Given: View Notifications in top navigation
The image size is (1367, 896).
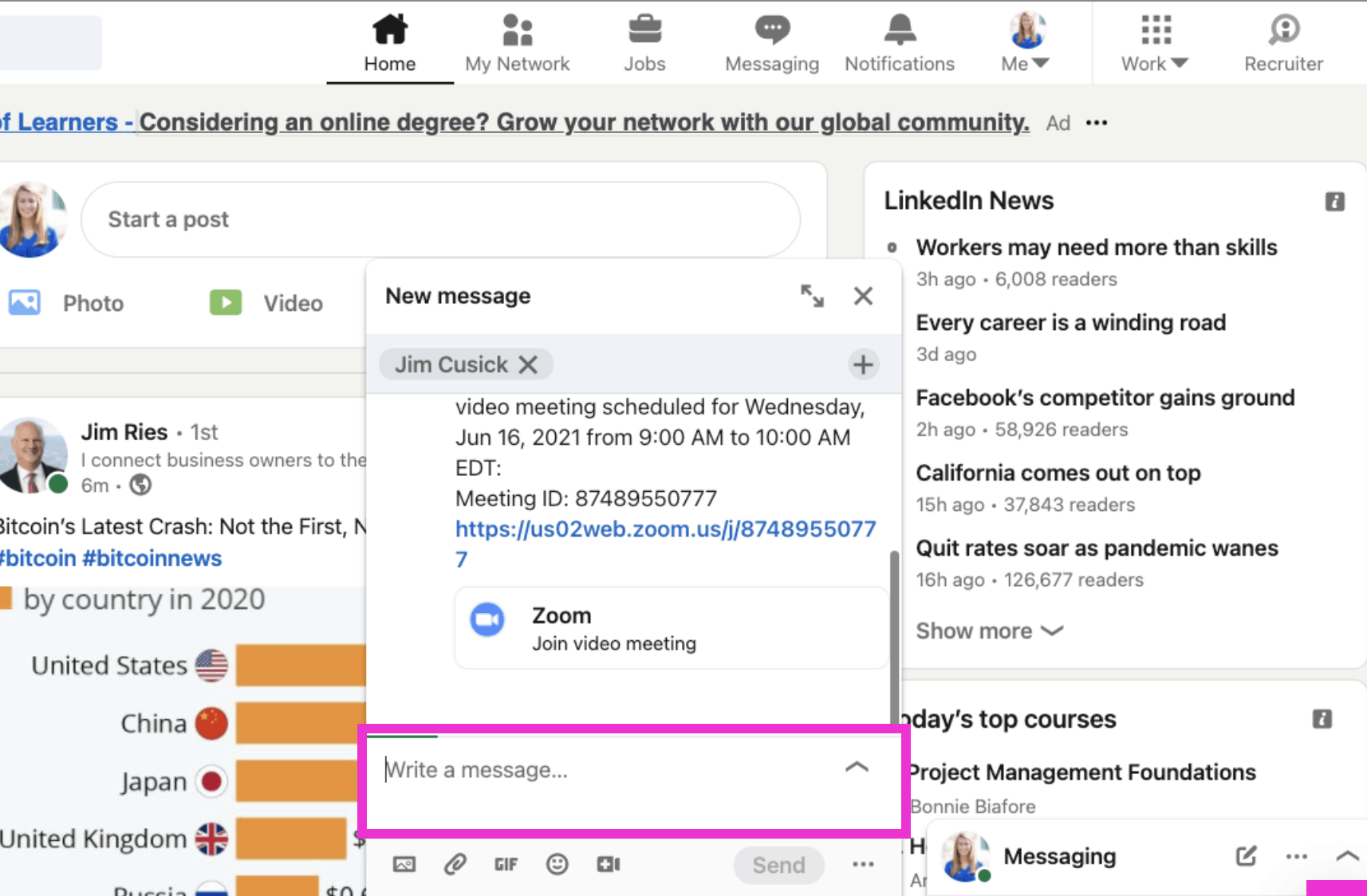Looking at the screenshot, I should (900, 43).
